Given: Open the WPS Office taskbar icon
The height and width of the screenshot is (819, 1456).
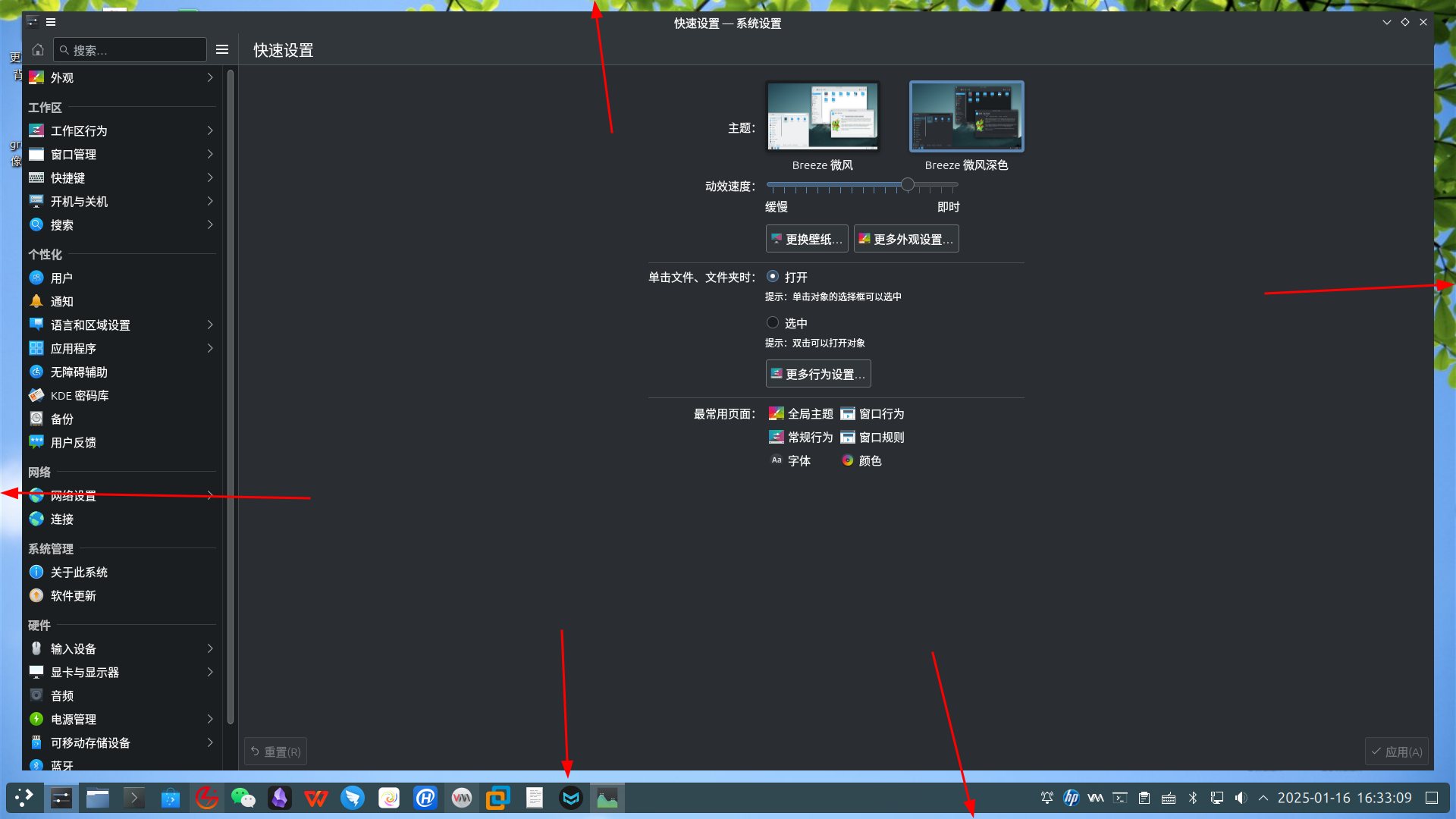Looking at the screenshot, I should point(316,798).
